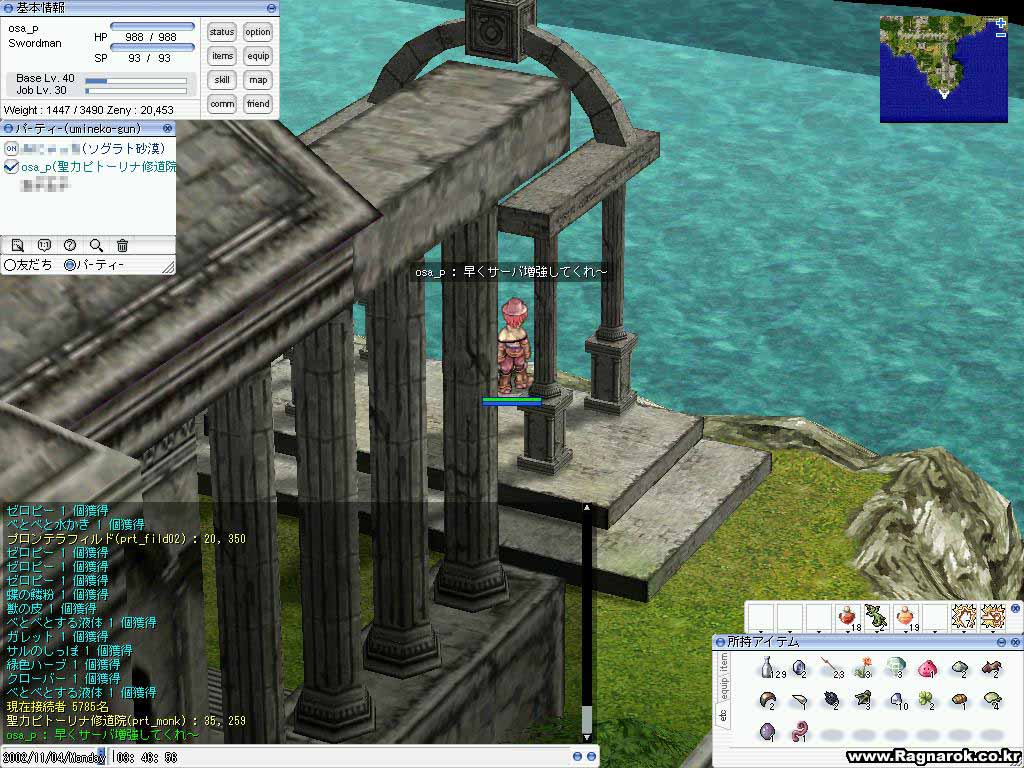Screen dimensions: 1024x768
Task: Click the note-edit icon in party window
Action: click(x=18, y=246)
